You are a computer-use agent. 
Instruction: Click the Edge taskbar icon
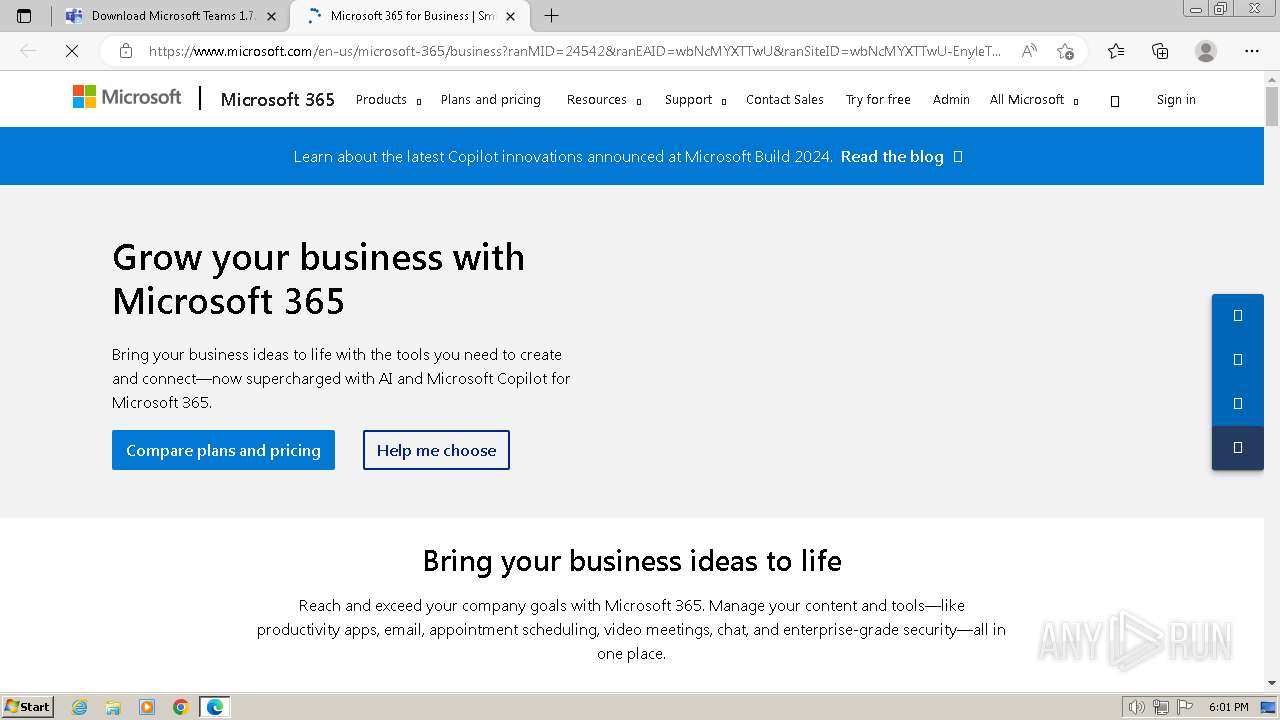[x=215, y=707]
